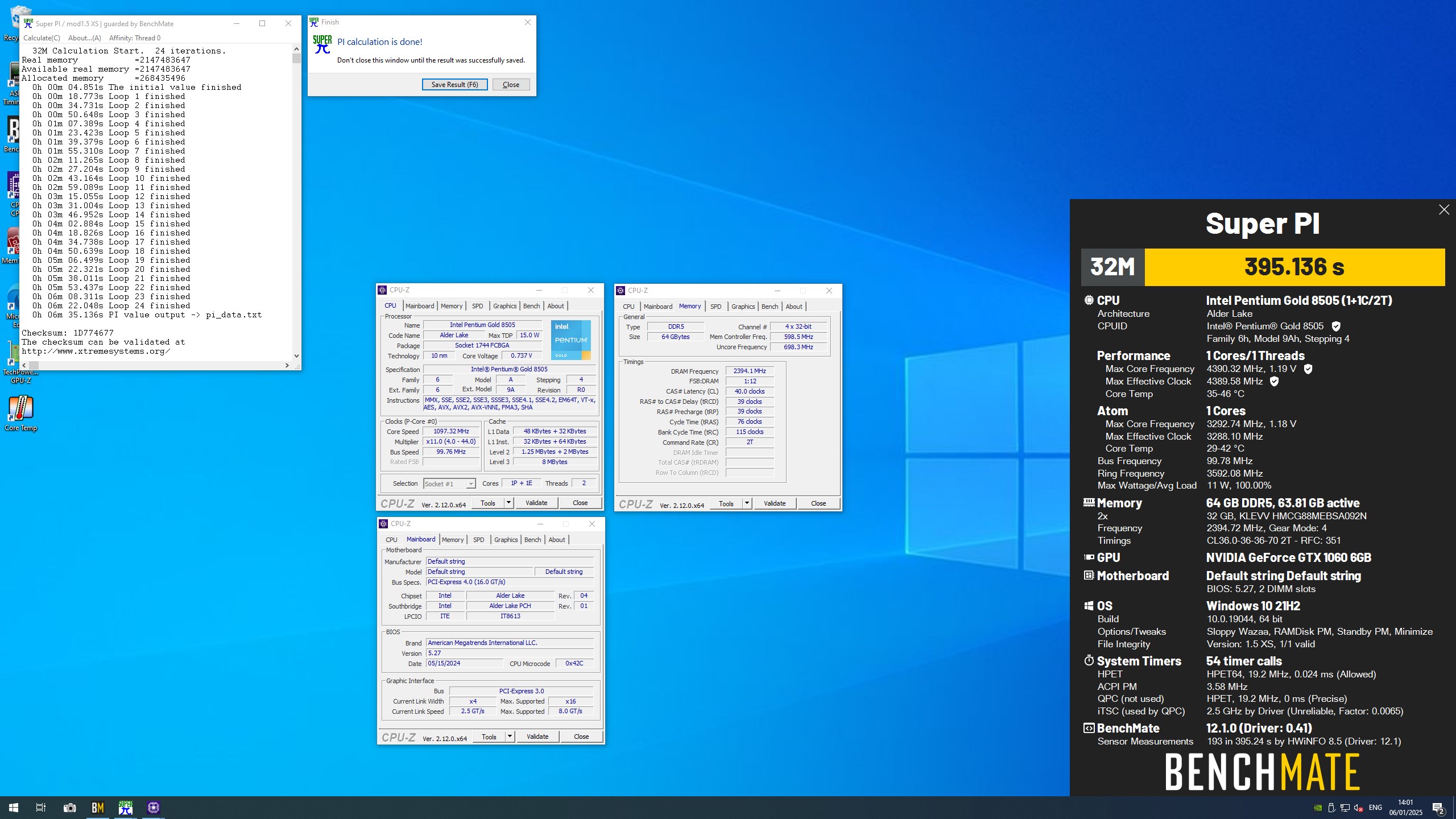Open the Core Temp desktop icon
The width and height of the screenshot is (1456, 819).
pyautogui.click(x=21, y=413)
